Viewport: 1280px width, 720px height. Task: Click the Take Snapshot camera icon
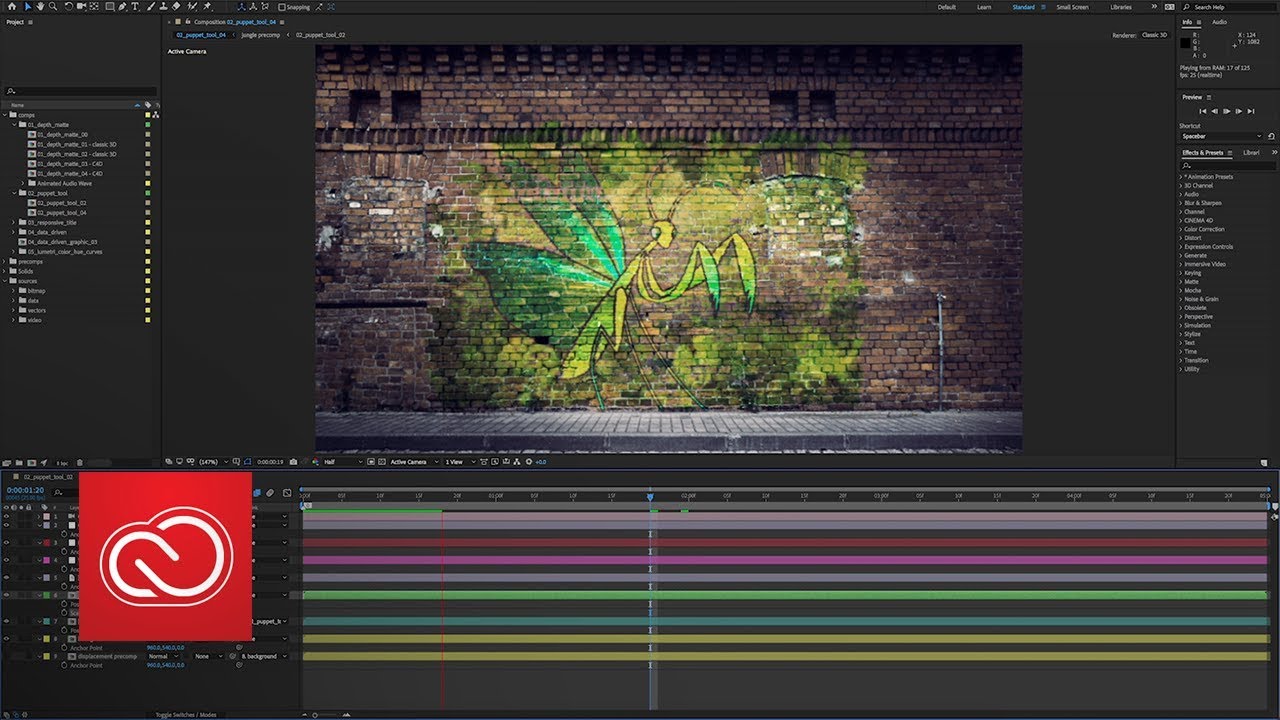pyautogui.click(x=293, y=462)
